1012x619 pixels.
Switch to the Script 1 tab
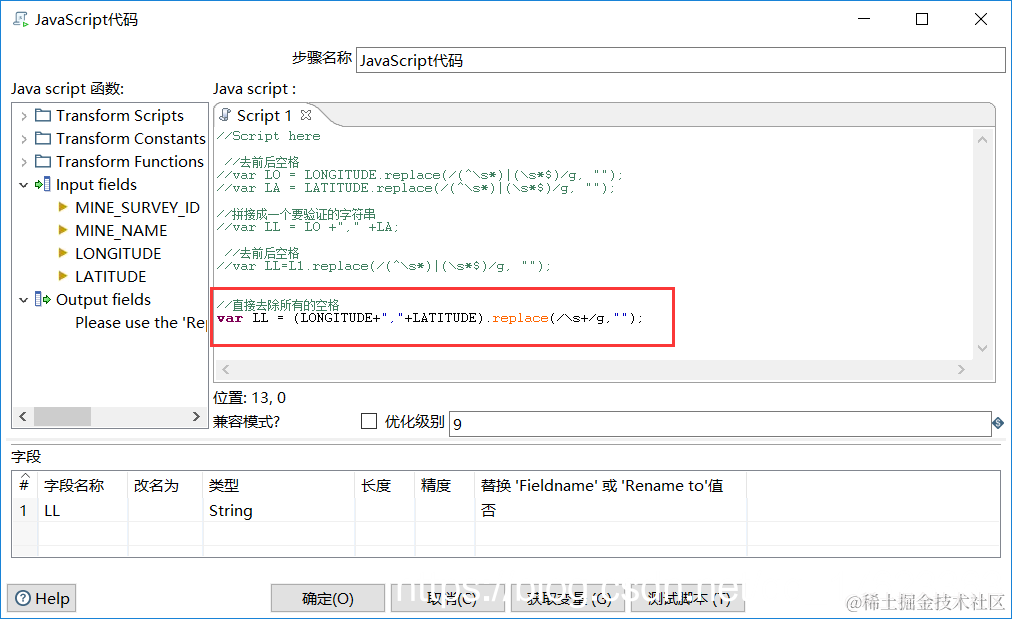click(264, 116)
